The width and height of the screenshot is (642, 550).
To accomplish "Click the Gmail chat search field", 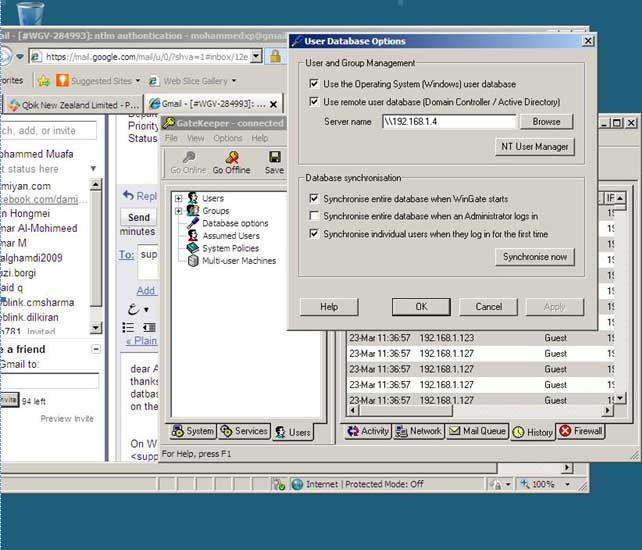I will coord(48,131).
